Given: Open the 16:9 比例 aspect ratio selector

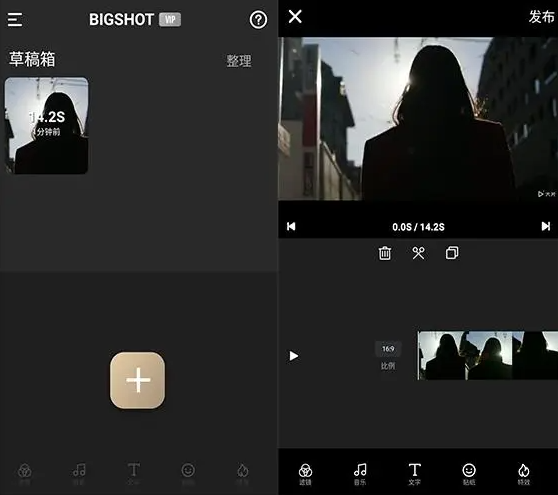Looking at the screenshot, I should 388,356.
